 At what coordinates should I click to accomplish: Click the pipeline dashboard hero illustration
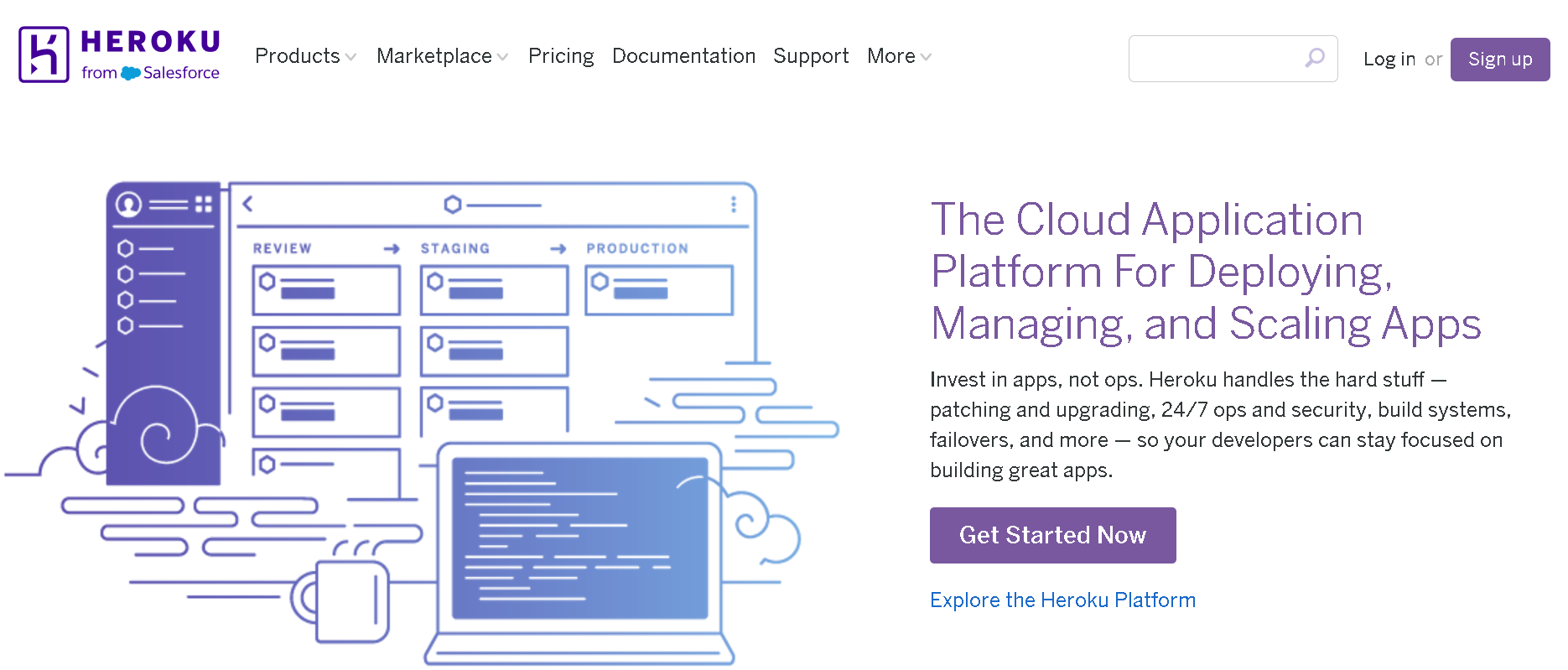pos(422,423)
